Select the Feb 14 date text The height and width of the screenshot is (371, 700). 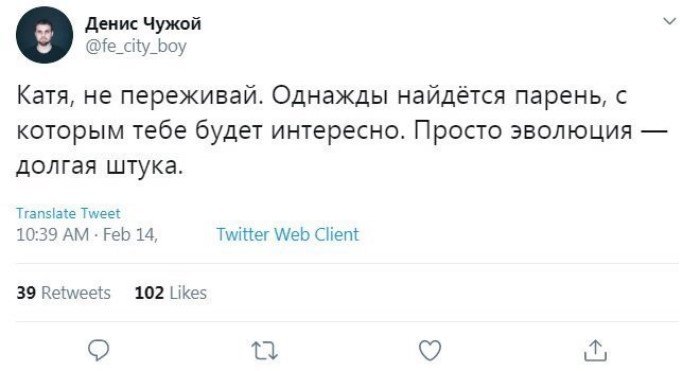click(130, 234)
